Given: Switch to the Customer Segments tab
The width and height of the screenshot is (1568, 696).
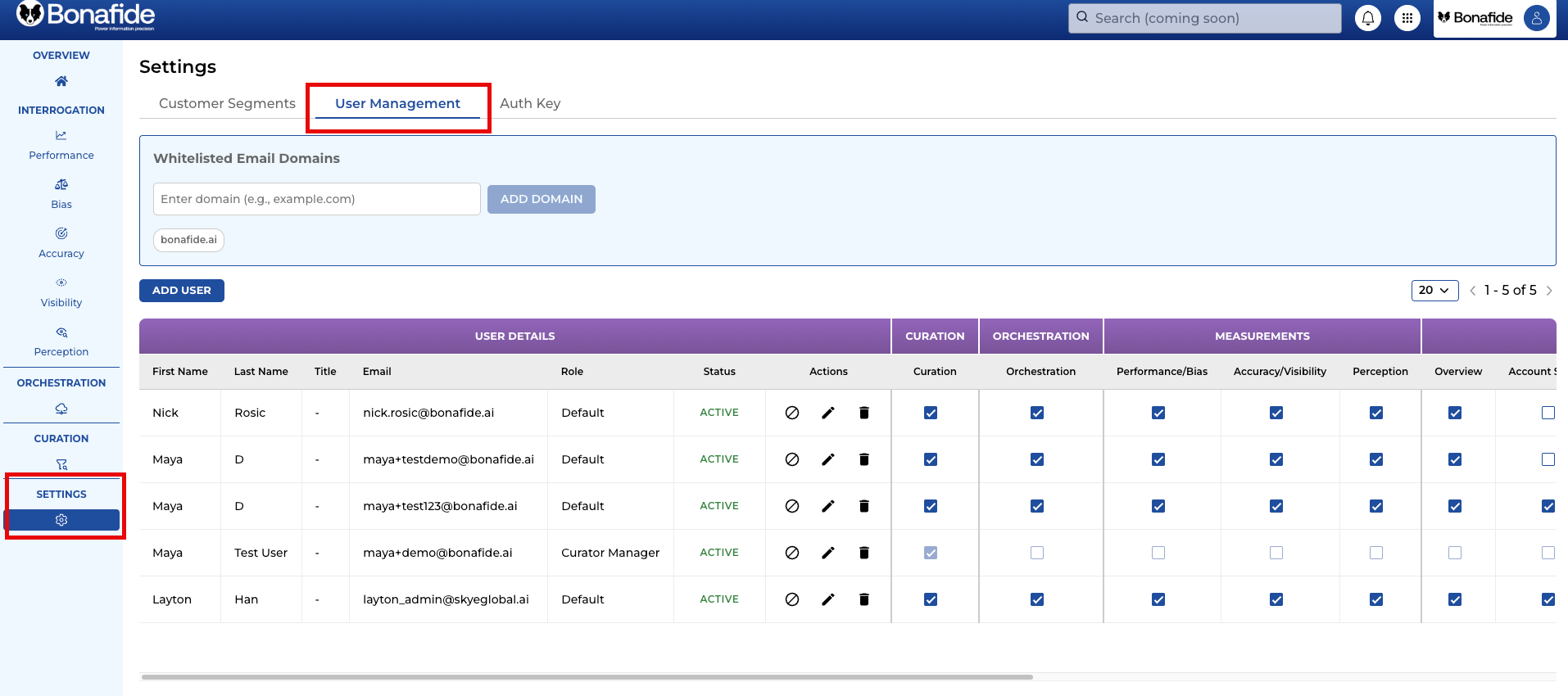Looking at the screenshot, I should [x=227, y=103].
